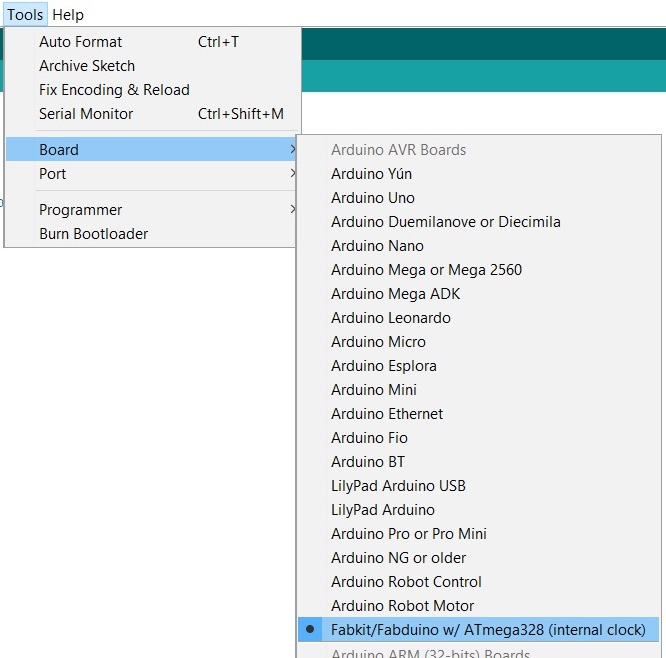
Task: Choose Archive Sketch menu entry
Action: tap(87, 66)
